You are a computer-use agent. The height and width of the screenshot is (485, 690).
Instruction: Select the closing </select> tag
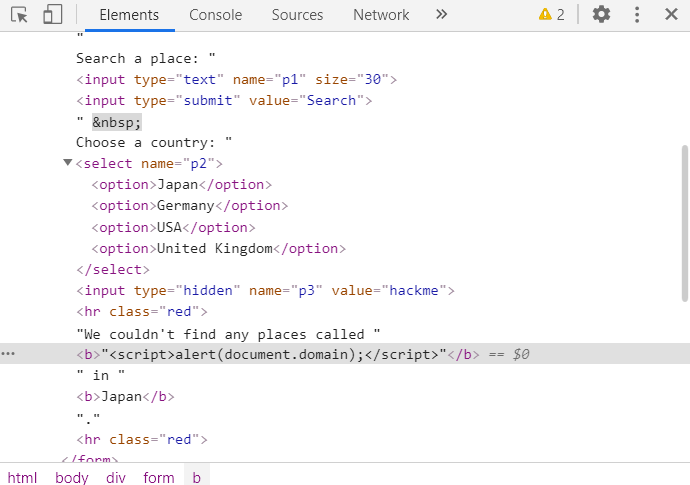click(113, 270)
